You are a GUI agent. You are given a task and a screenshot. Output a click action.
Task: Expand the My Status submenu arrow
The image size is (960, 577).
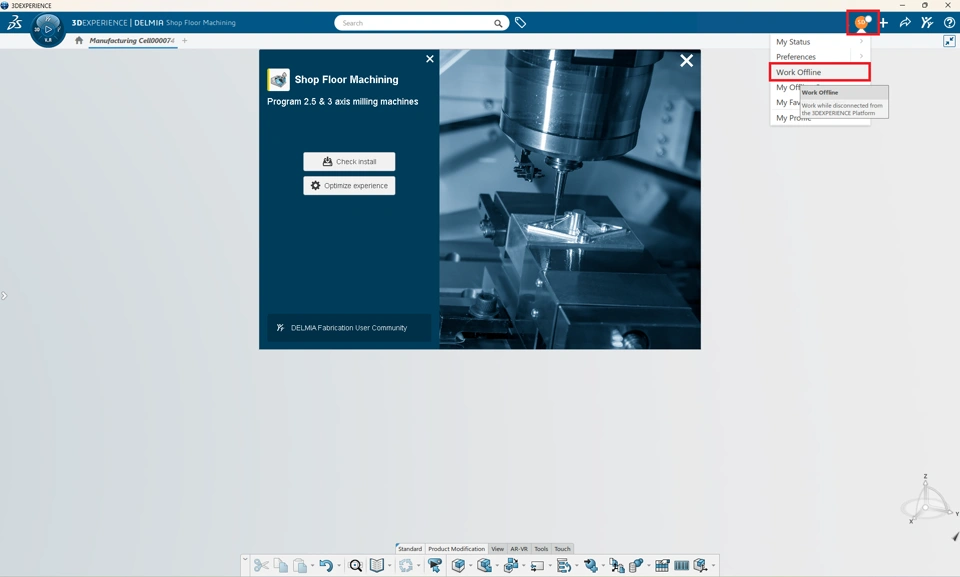[861, 42]
